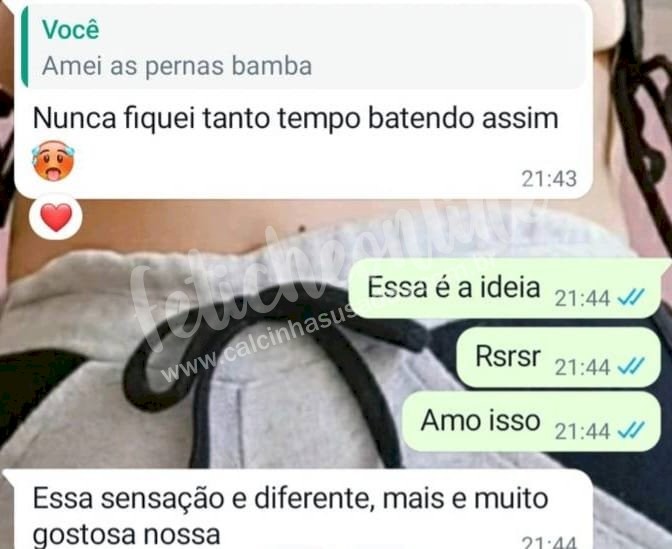Select the "Rsrsr" message bubble
This screenshot has height=549, width=672.
pos(559,357)
